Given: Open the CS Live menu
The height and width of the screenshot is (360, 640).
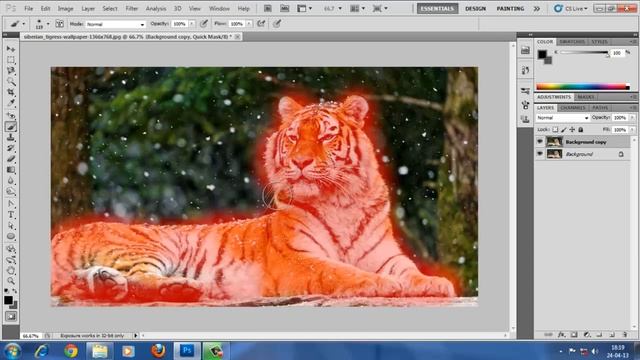Looking at the screenshot, I should coord(571,8).
